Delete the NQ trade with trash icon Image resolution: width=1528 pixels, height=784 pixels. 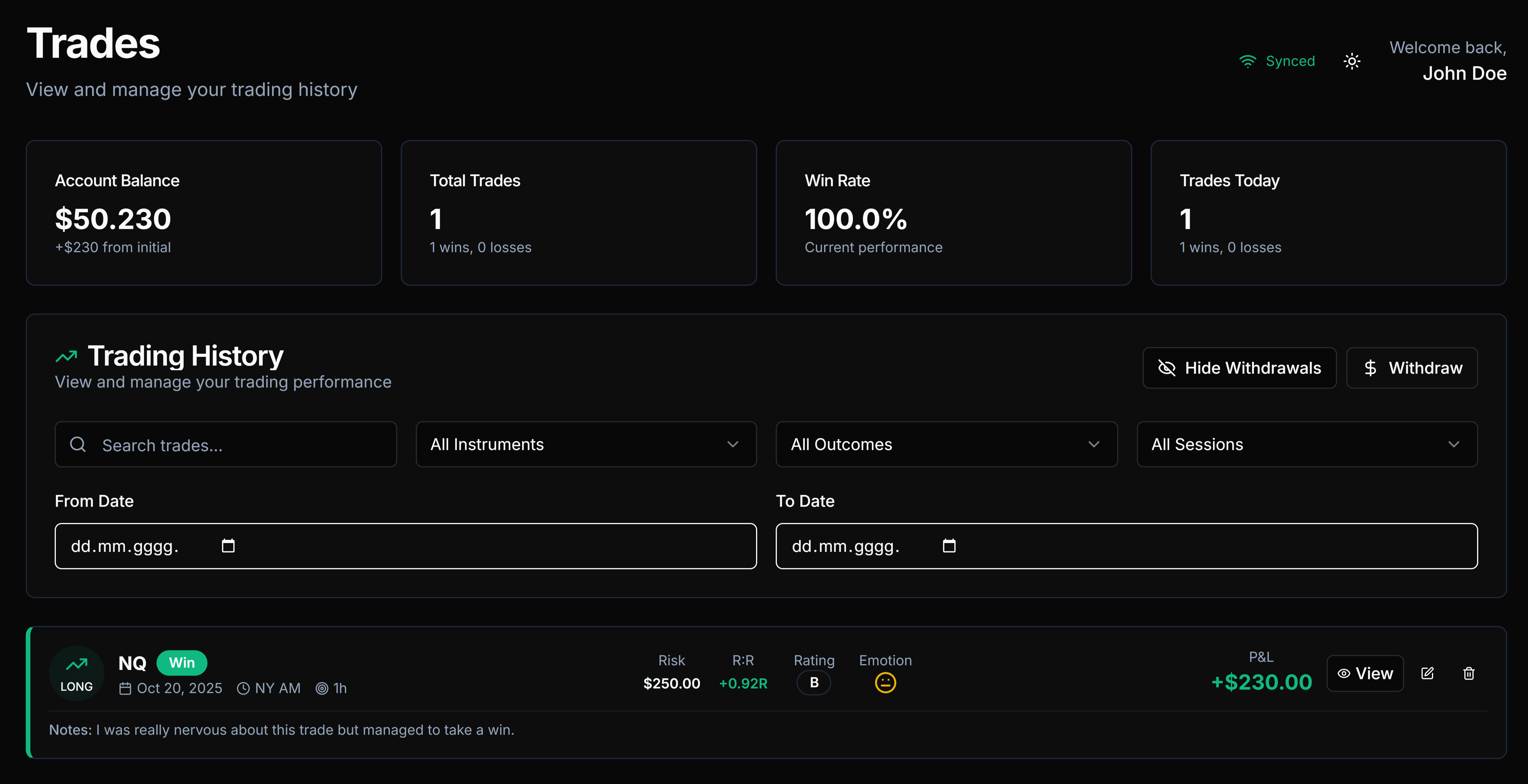1469,673
